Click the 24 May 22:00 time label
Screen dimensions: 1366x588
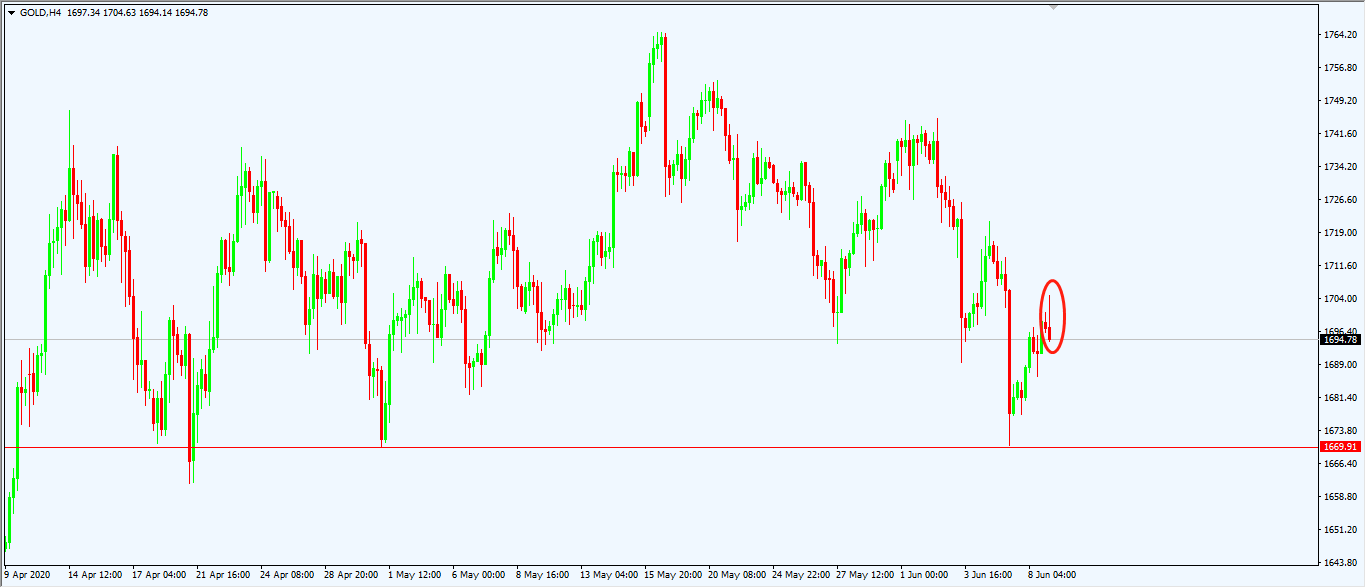[801, 575]
